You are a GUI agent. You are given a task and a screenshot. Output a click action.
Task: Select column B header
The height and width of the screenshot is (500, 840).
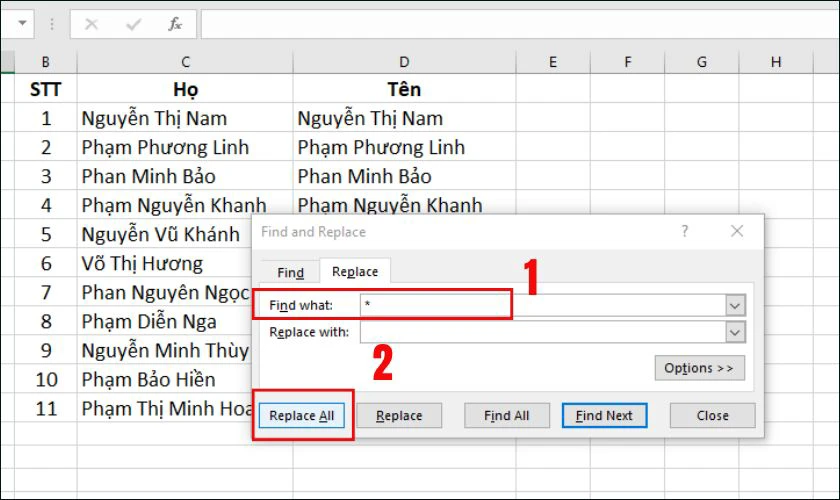(x=46, y=62)
